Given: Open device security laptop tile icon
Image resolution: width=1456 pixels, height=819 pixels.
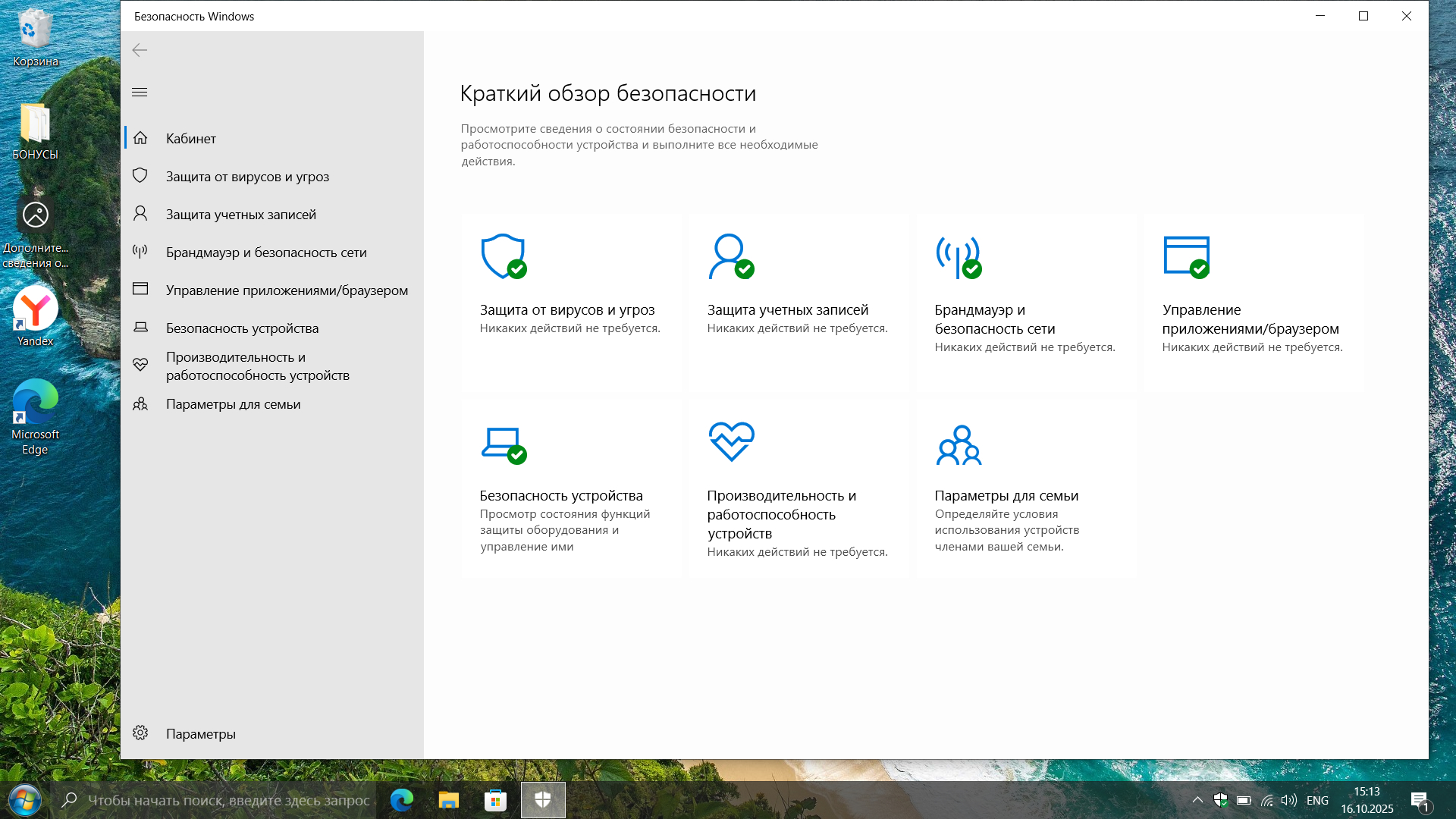Looking at the screenshot, I should 503,443.
